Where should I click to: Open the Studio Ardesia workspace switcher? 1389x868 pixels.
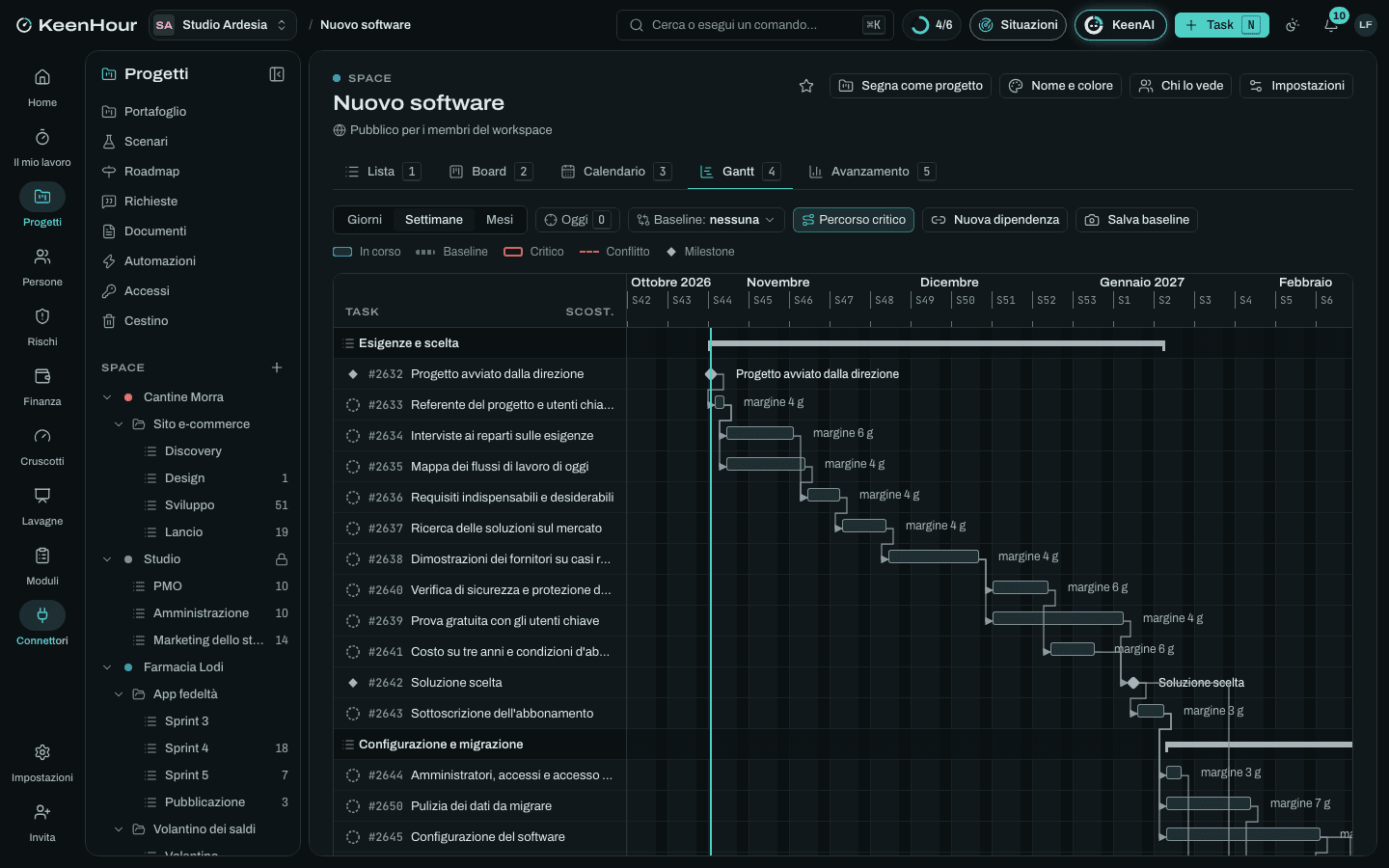click(223, 25)
